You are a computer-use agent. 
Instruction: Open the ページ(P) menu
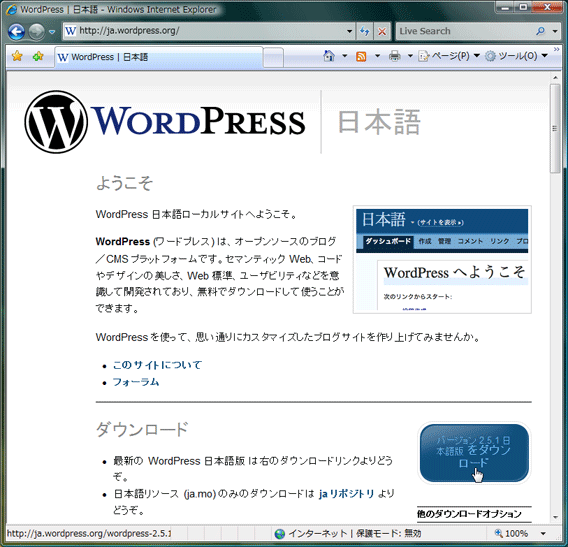449,56
